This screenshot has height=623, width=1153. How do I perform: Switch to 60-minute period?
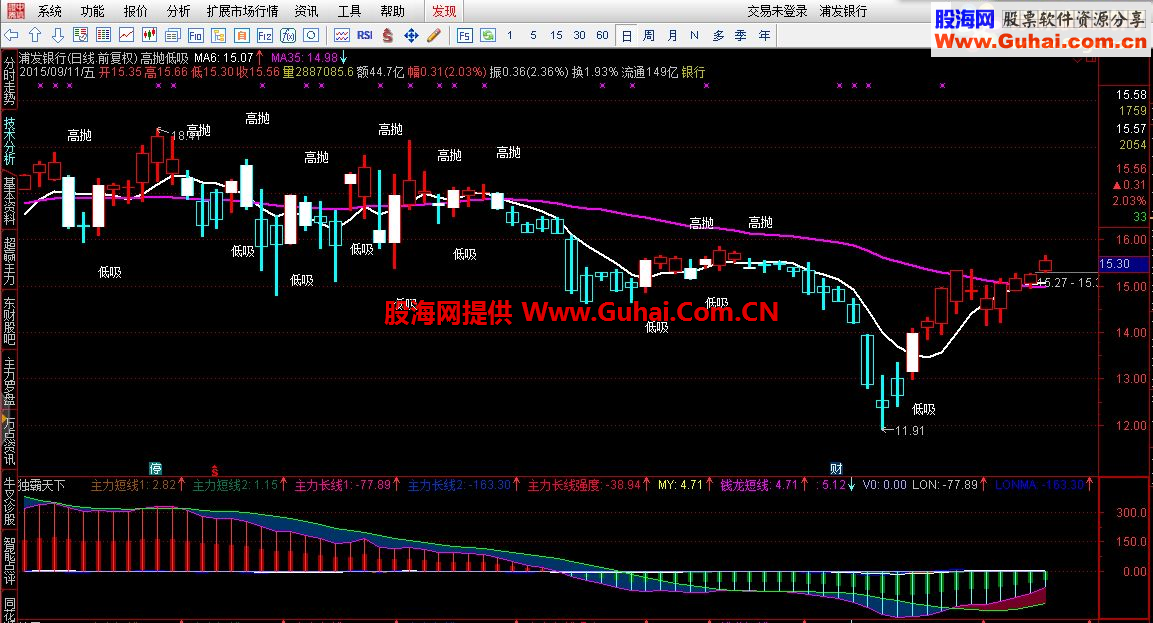click(602, 35)
